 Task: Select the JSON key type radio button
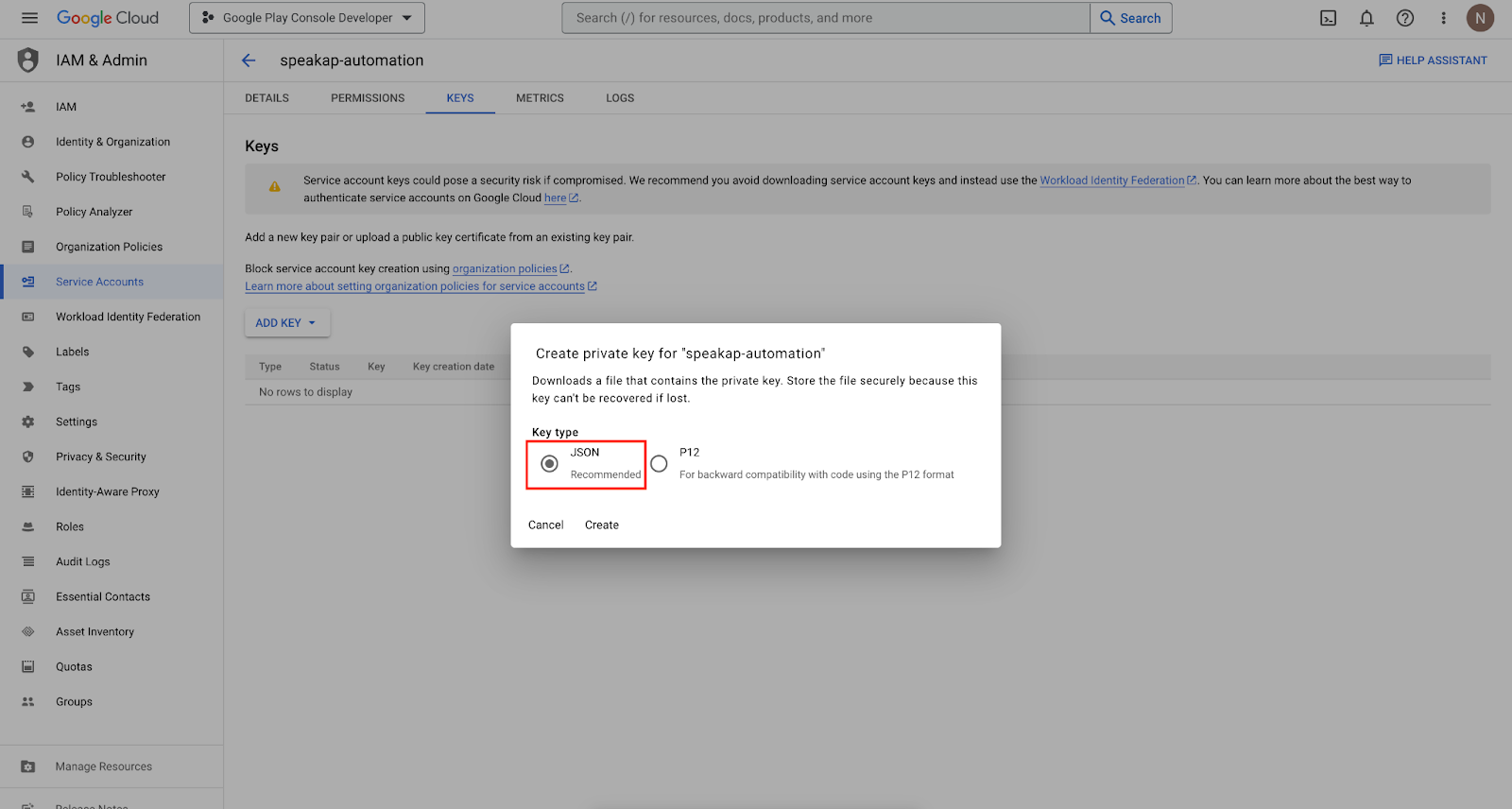(x=549, y=464)
